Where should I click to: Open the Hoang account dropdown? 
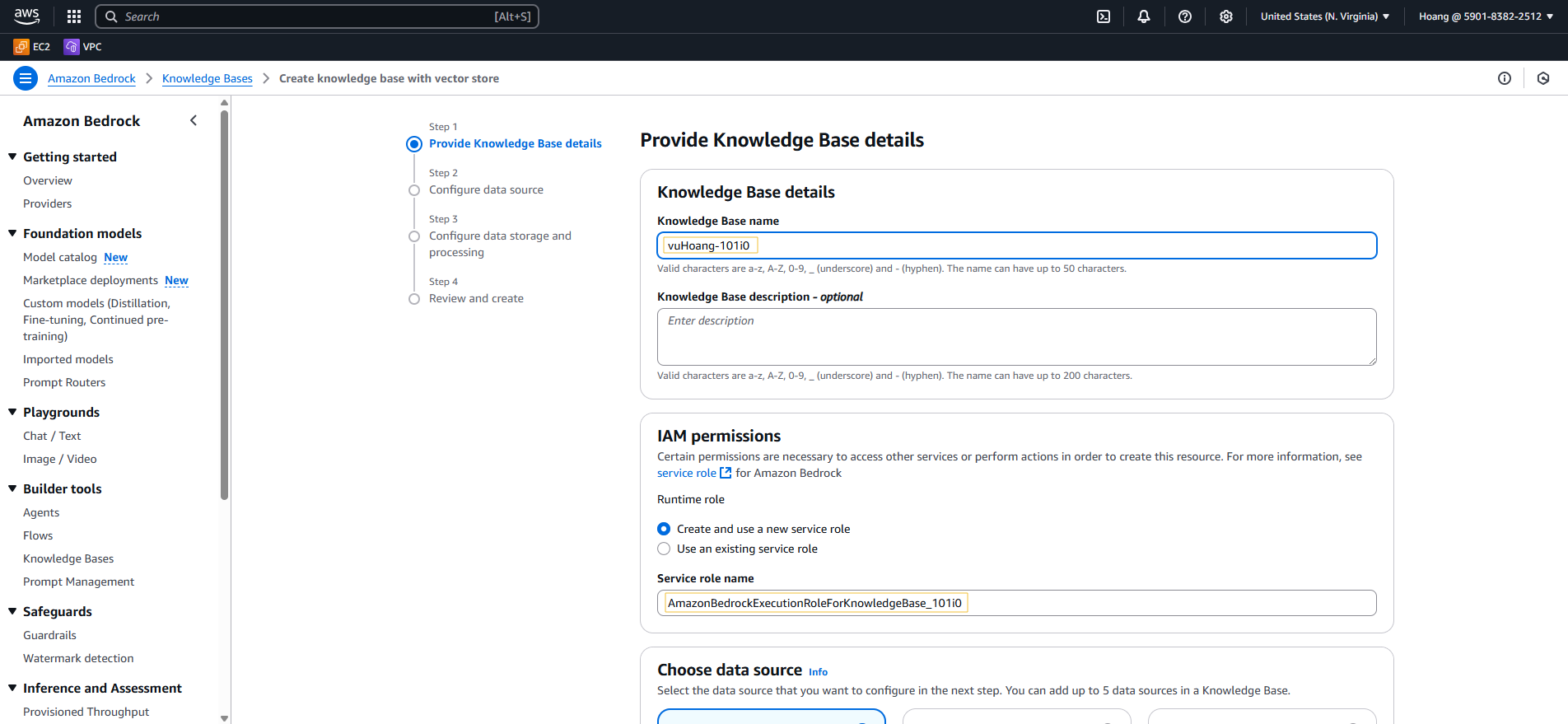(1486, 16)
